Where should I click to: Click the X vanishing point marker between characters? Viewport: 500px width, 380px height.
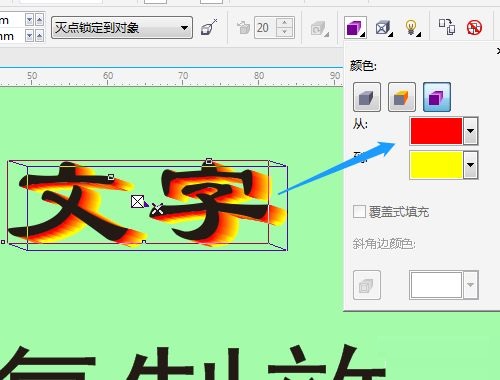click(x=157, y=209)
